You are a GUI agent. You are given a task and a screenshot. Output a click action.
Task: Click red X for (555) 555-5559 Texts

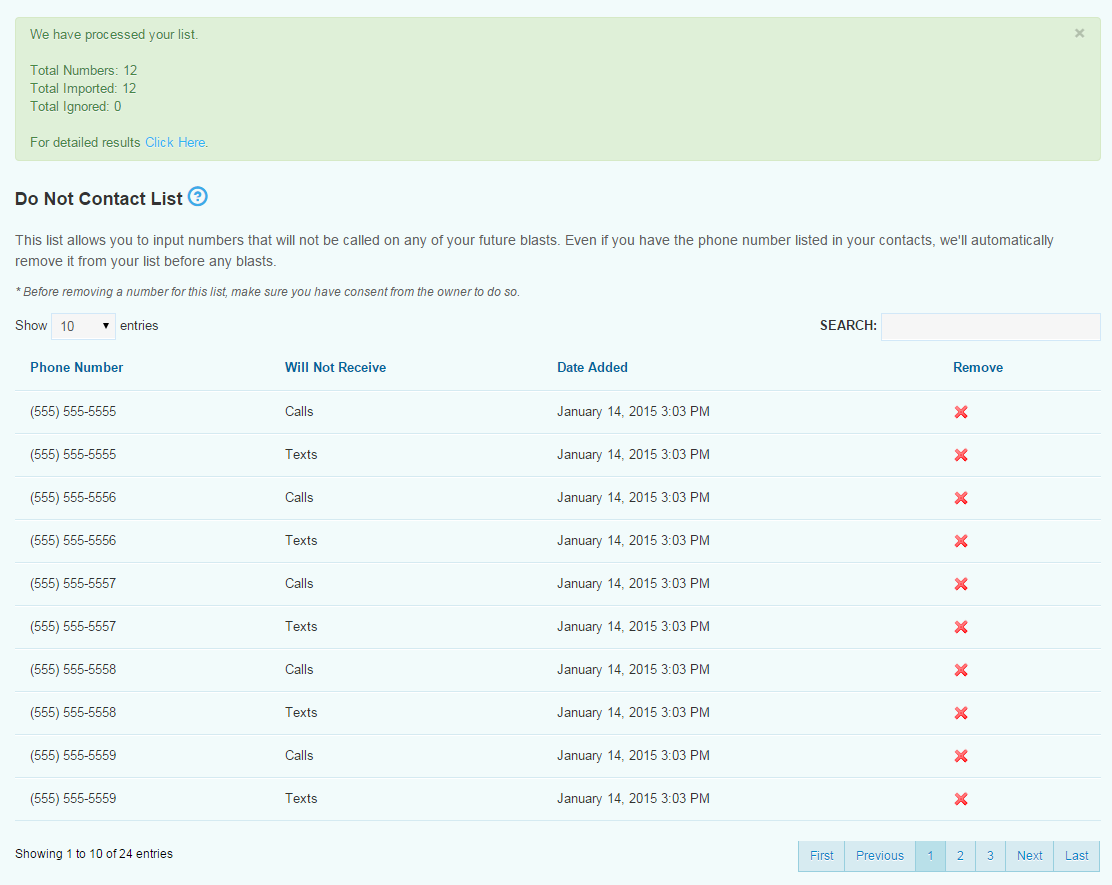click(x=961, y=799)
